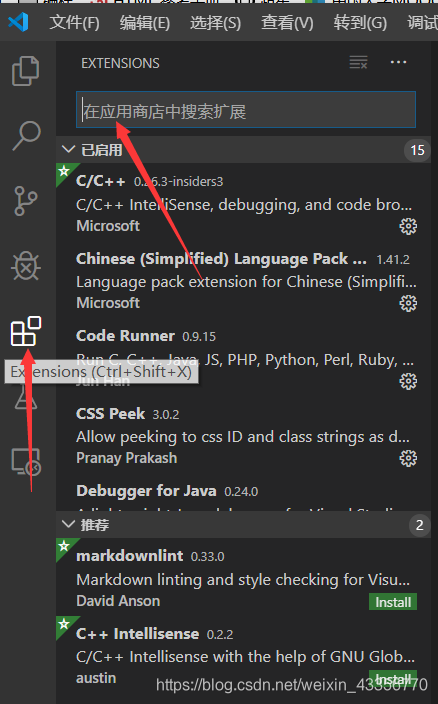Viewport: 438px width, 704px height.
Task: Open the 编辑(E) menu
Action: (145, 22)
